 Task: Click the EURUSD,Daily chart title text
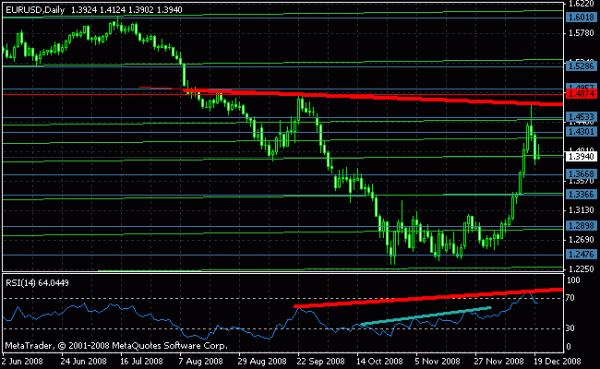coord(35,10)
